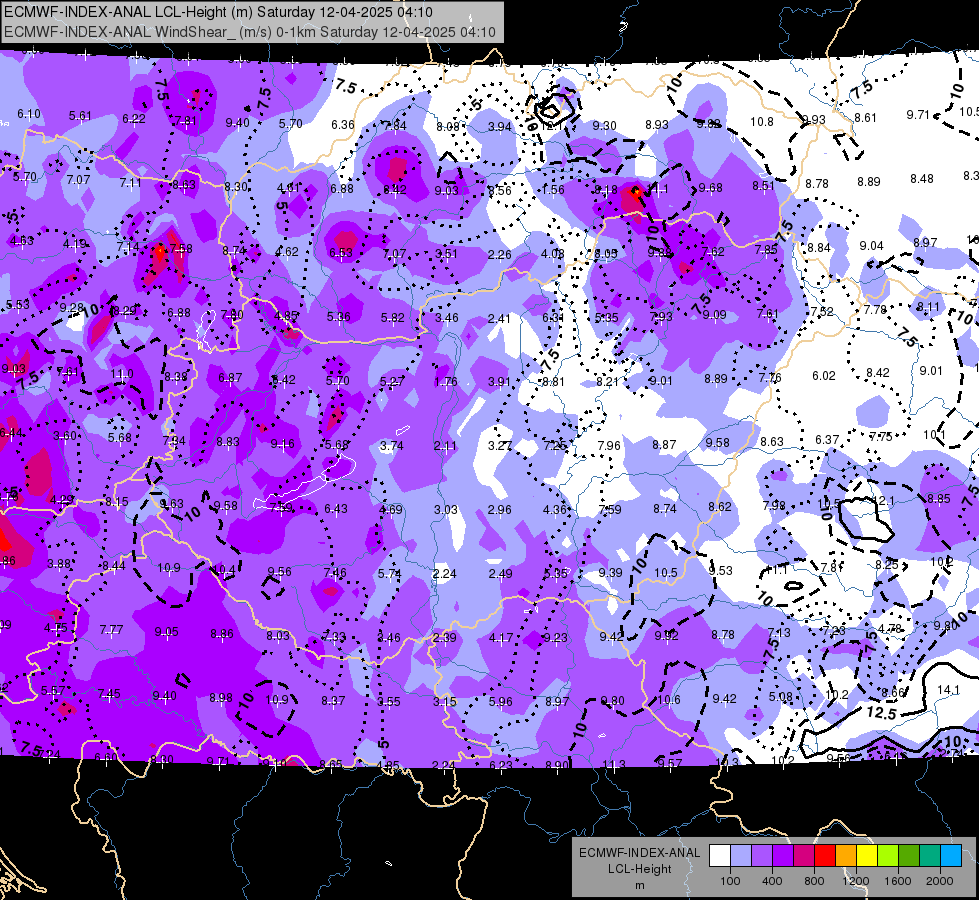Click the wind shear value 8.61
Viewport: 979px width, 900px height.
(x=865, y=117)
